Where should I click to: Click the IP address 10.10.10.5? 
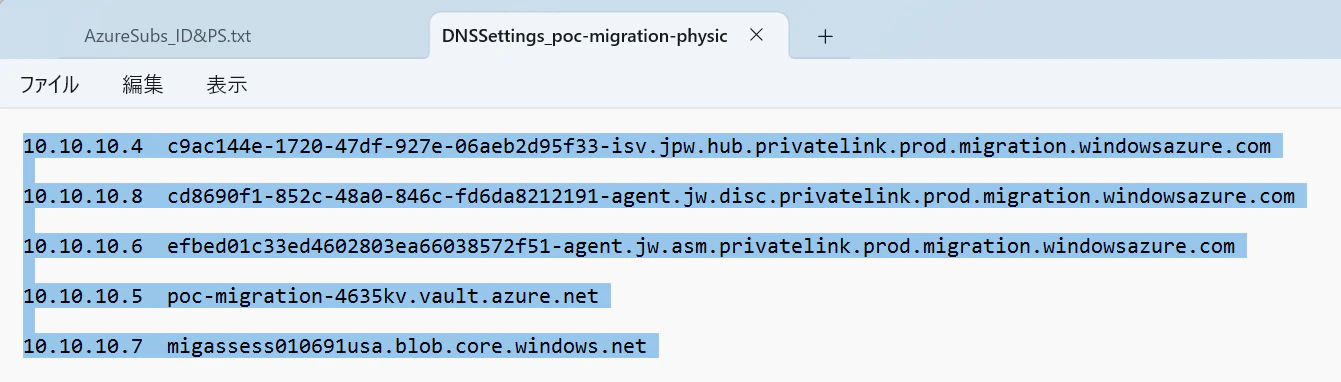83,297
